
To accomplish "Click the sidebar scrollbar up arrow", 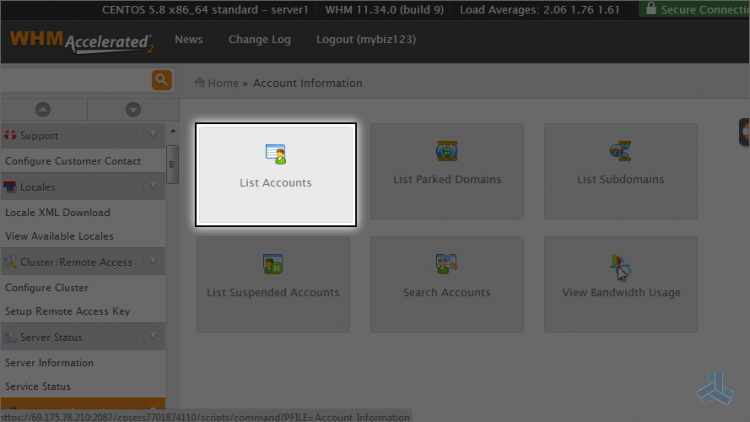I will pos(173,131).
